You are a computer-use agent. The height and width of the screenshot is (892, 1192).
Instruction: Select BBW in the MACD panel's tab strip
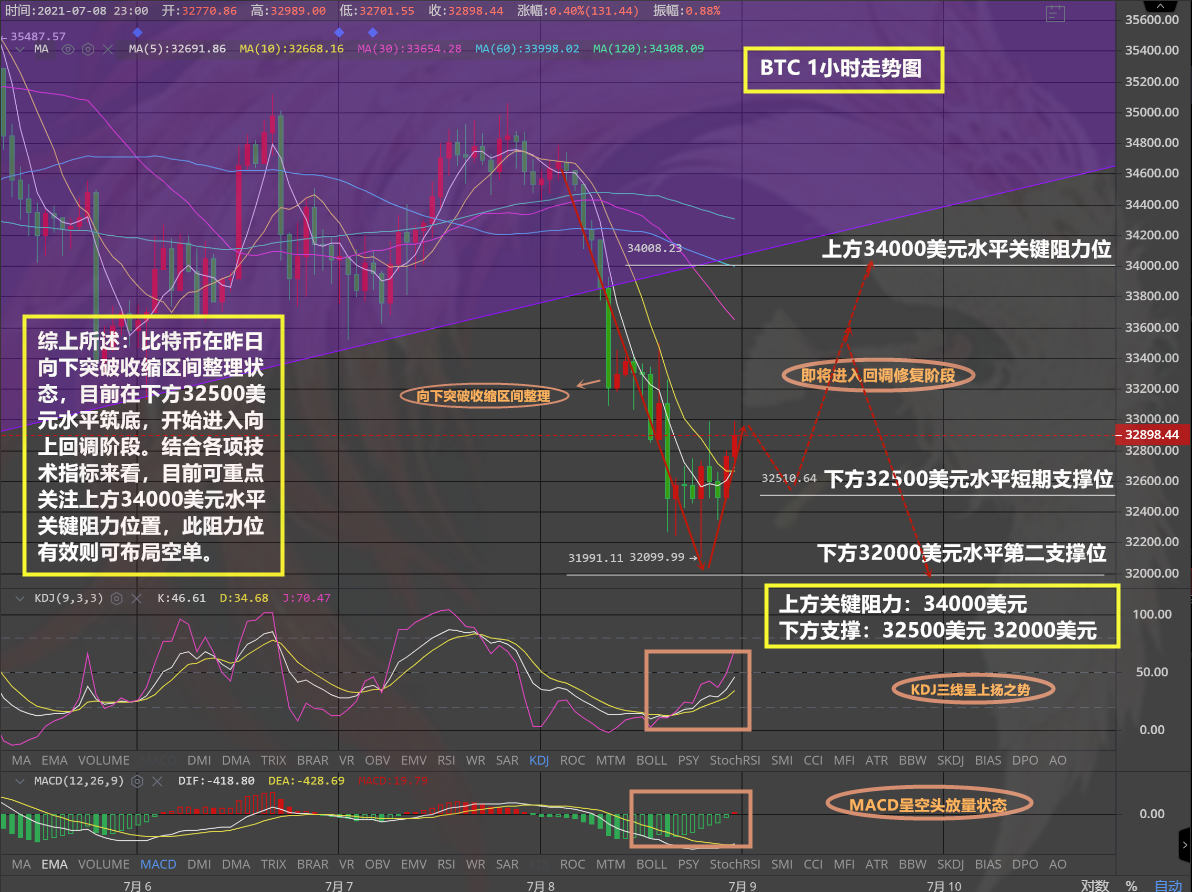point(913,865)
